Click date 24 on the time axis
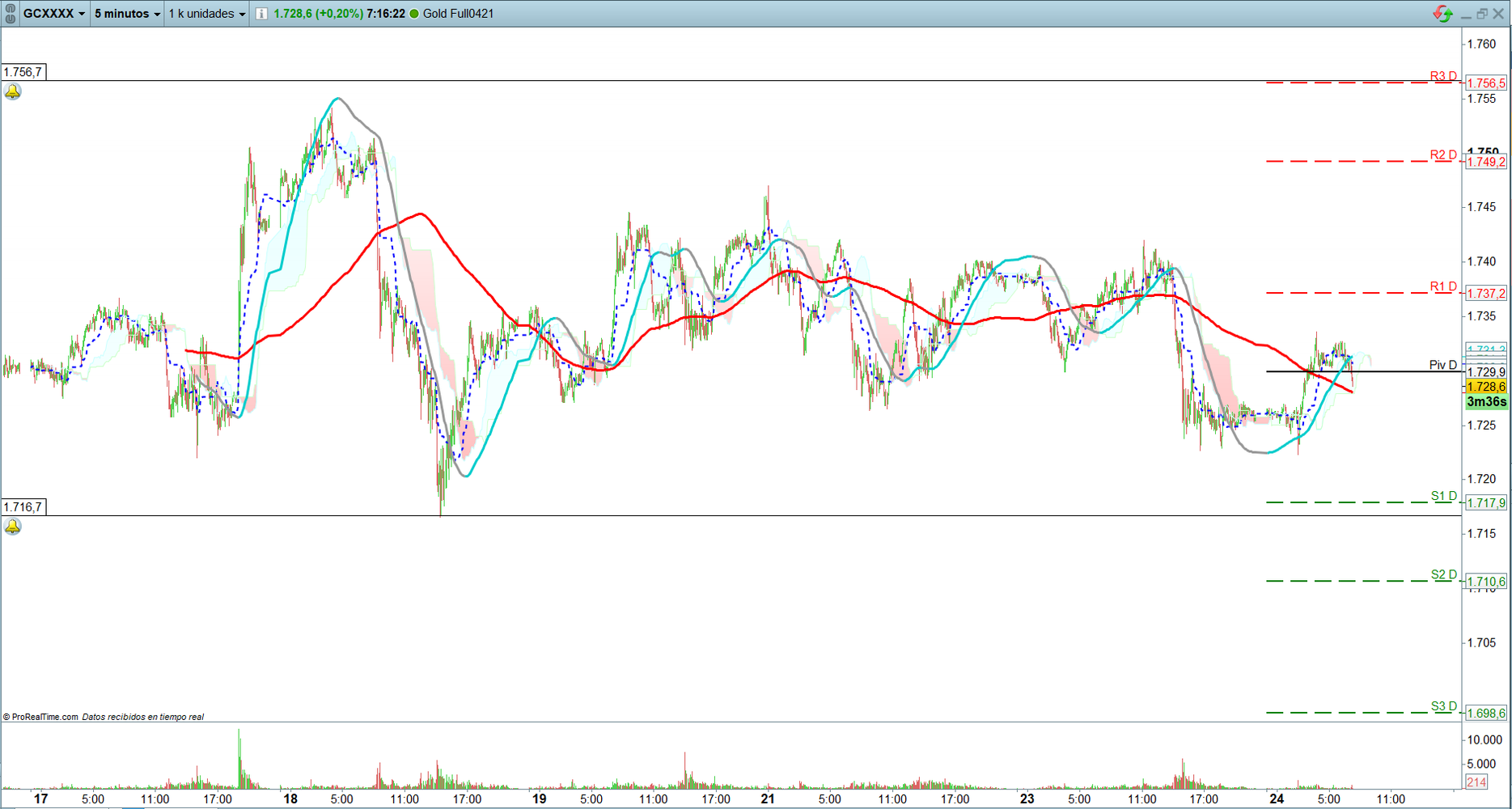This screenshot has height=809, width=1512. pos(1277,799)
